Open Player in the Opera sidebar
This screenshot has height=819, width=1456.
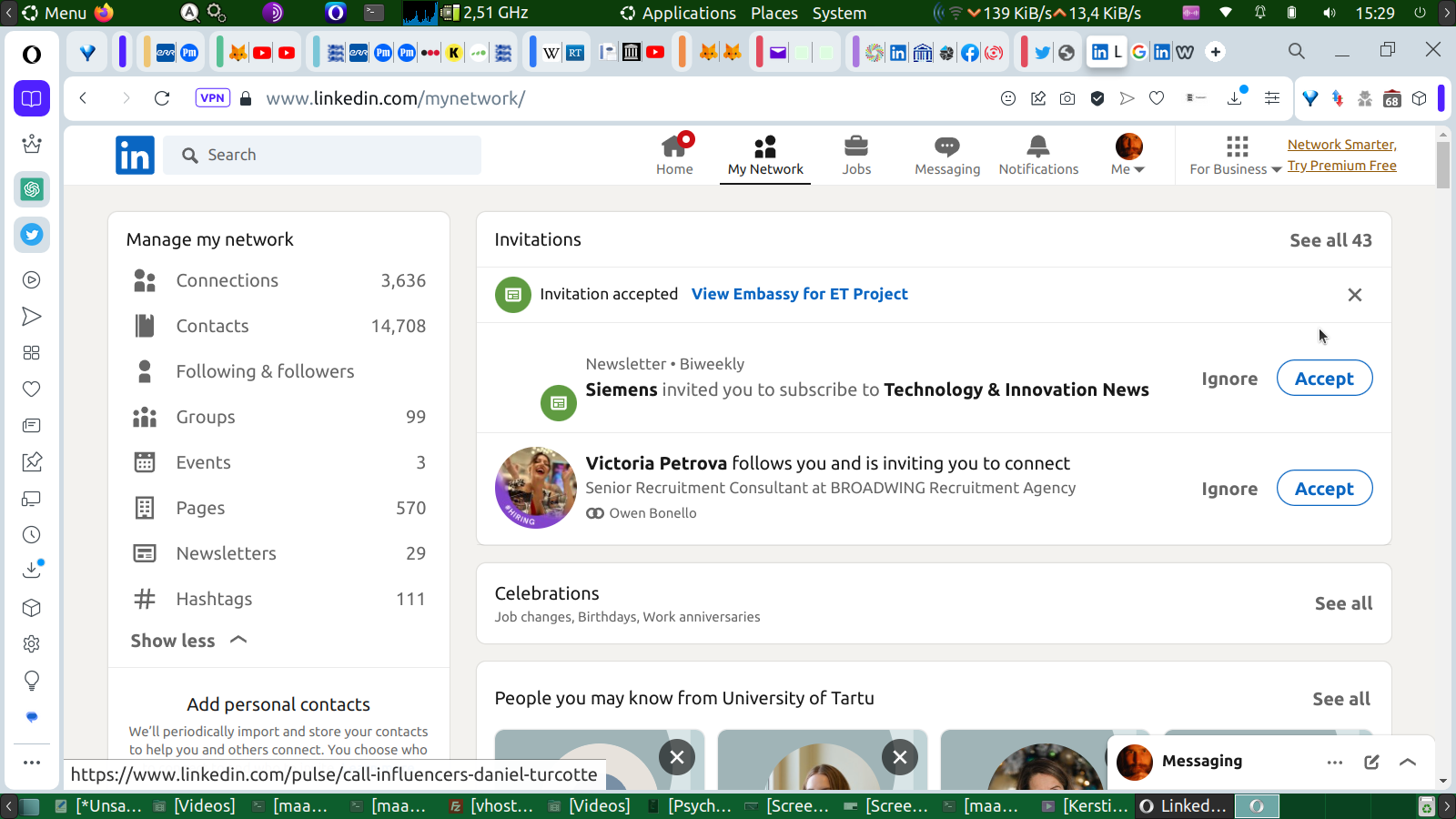32,280
